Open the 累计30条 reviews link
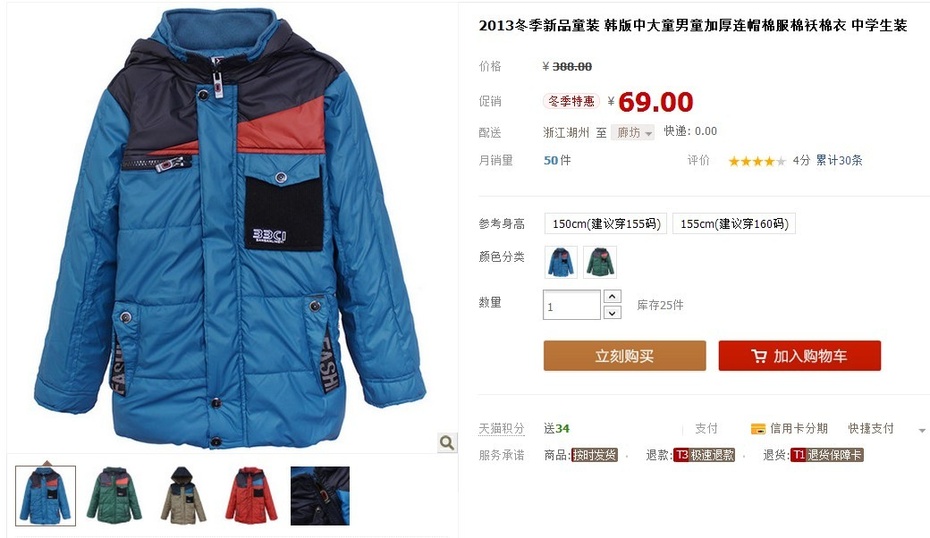 [x=839, y=160]
